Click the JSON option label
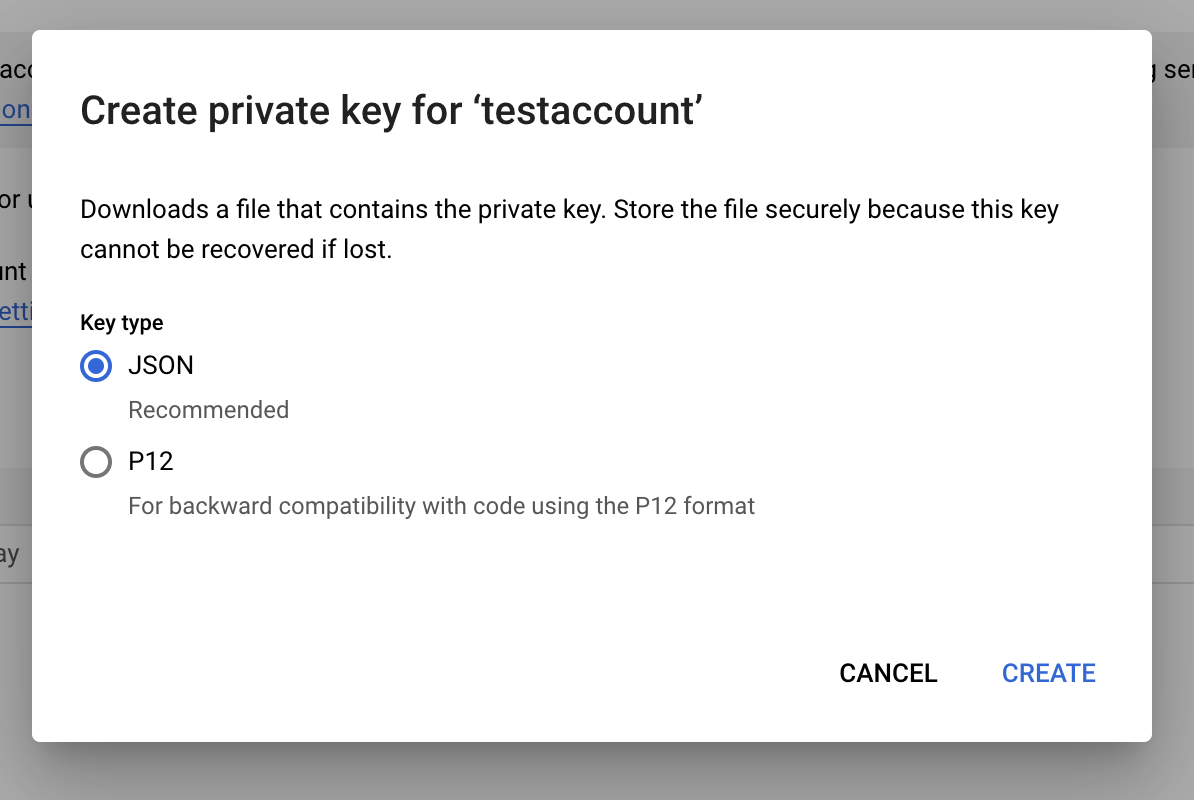The image size is (1194, 800). pos(161,366)
